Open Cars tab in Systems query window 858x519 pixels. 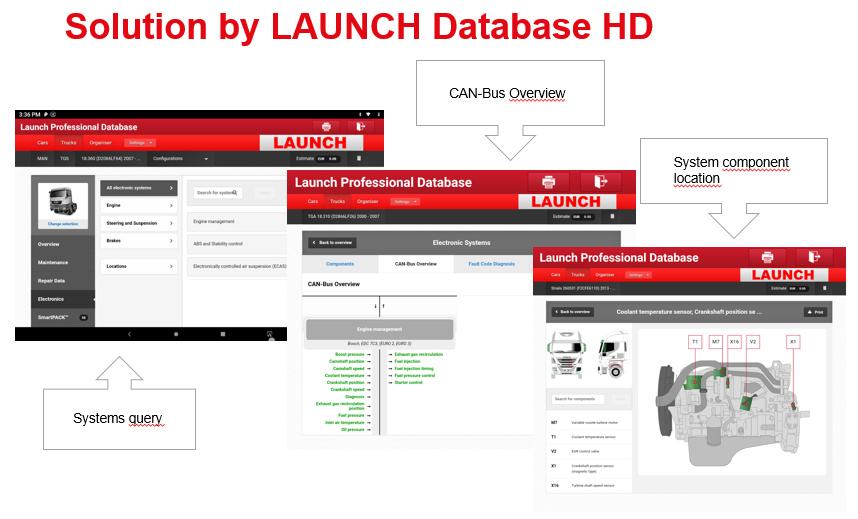[x=43, y=142]
